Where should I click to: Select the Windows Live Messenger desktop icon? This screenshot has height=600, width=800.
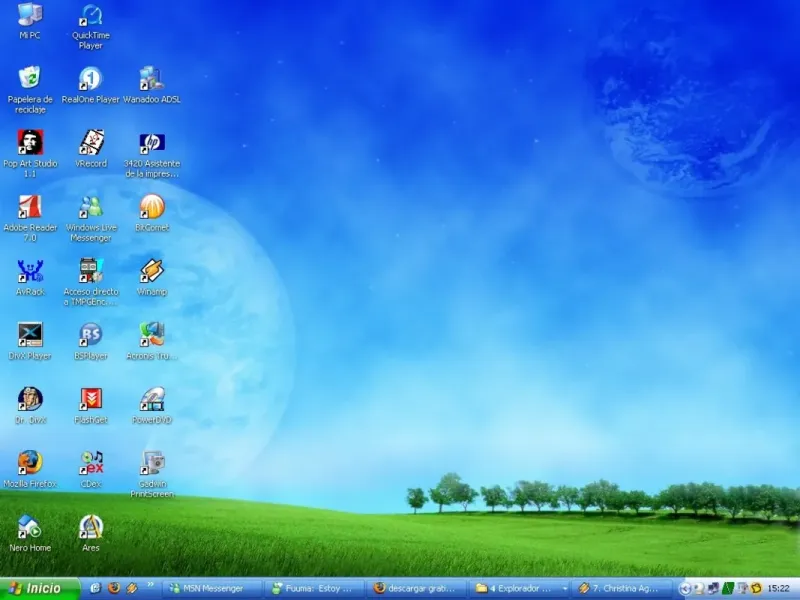tap(91, 218)
